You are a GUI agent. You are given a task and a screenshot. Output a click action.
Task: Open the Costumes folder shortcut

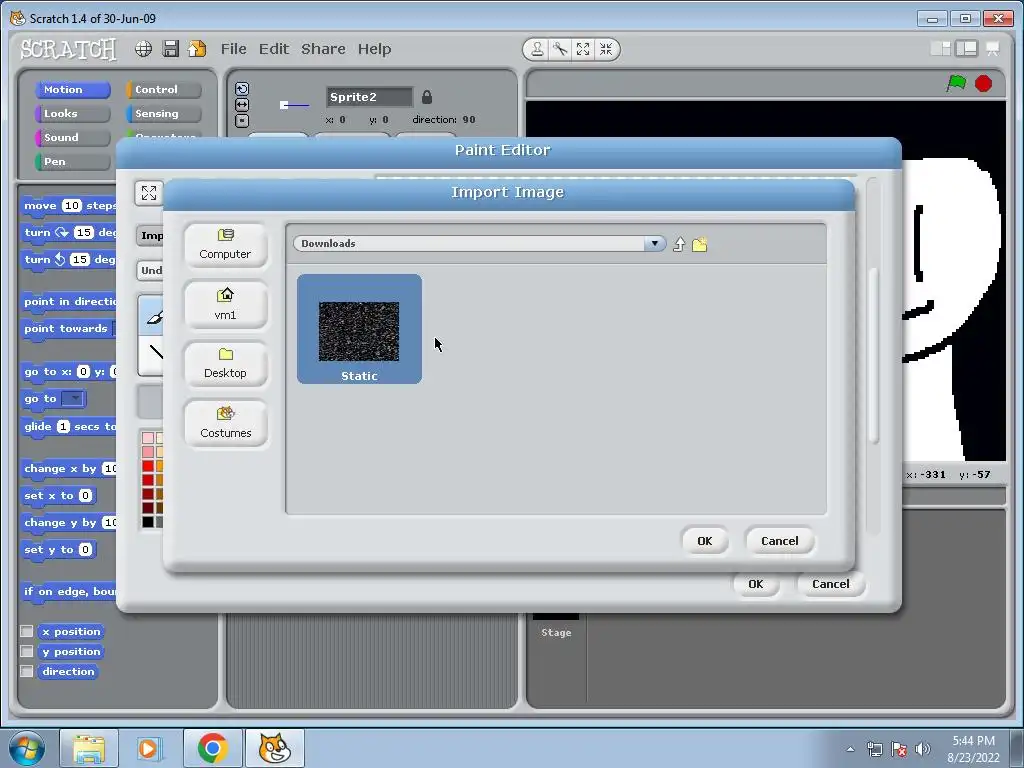225,423
